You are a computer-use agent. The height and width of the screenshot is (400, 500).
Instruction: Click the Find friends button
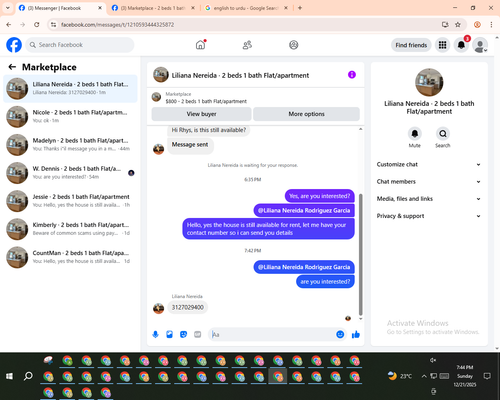(x=411, y=45)
